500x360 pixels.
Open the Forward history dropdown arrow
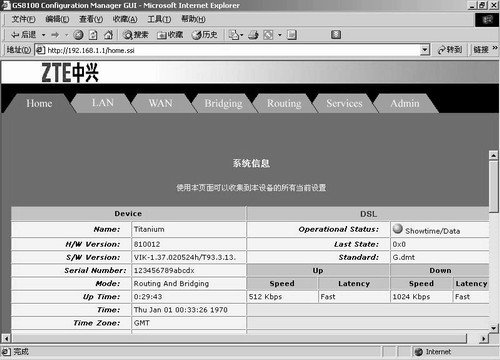[66, 35]
